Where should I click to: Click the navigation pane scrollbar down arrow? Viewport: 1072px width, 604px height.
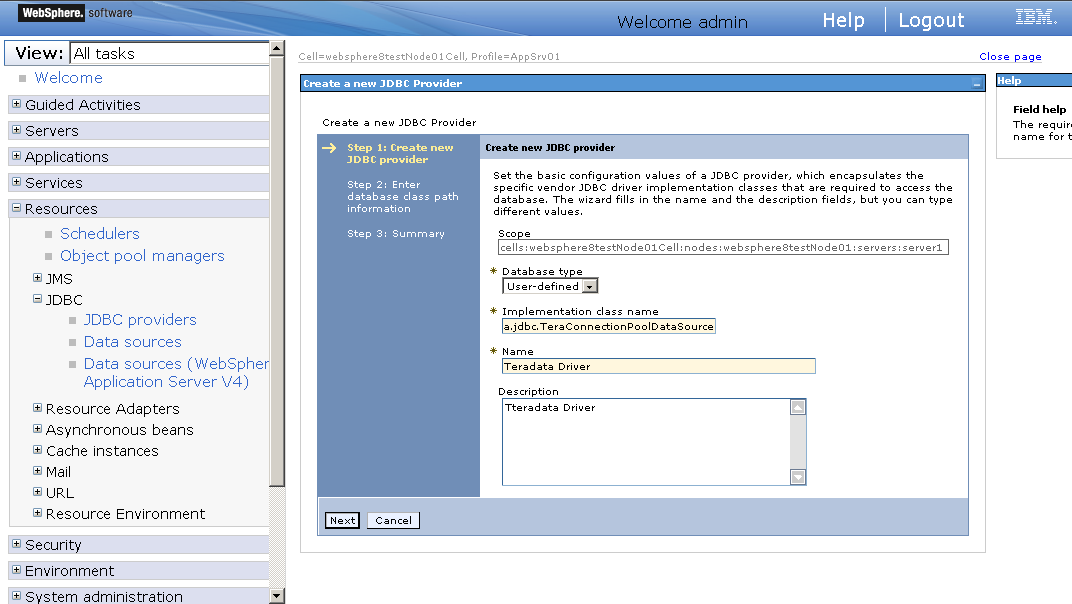click(x=276, y=594)
